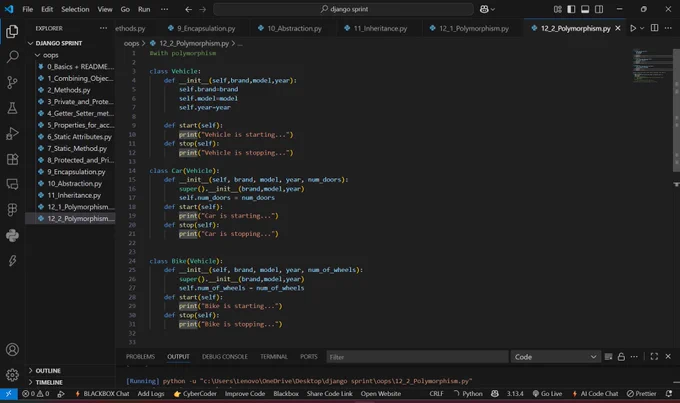Open the Manage gear icon
Viewport: 680px width, 403px height.
coord(12,374)
